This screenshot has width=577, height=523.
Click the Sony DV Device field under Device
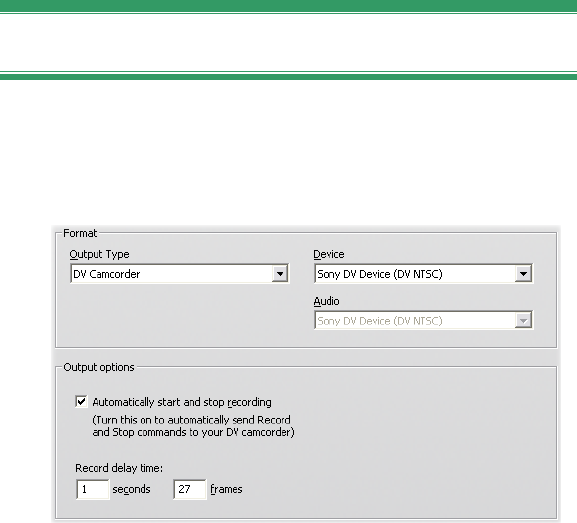tap(423, 274)
